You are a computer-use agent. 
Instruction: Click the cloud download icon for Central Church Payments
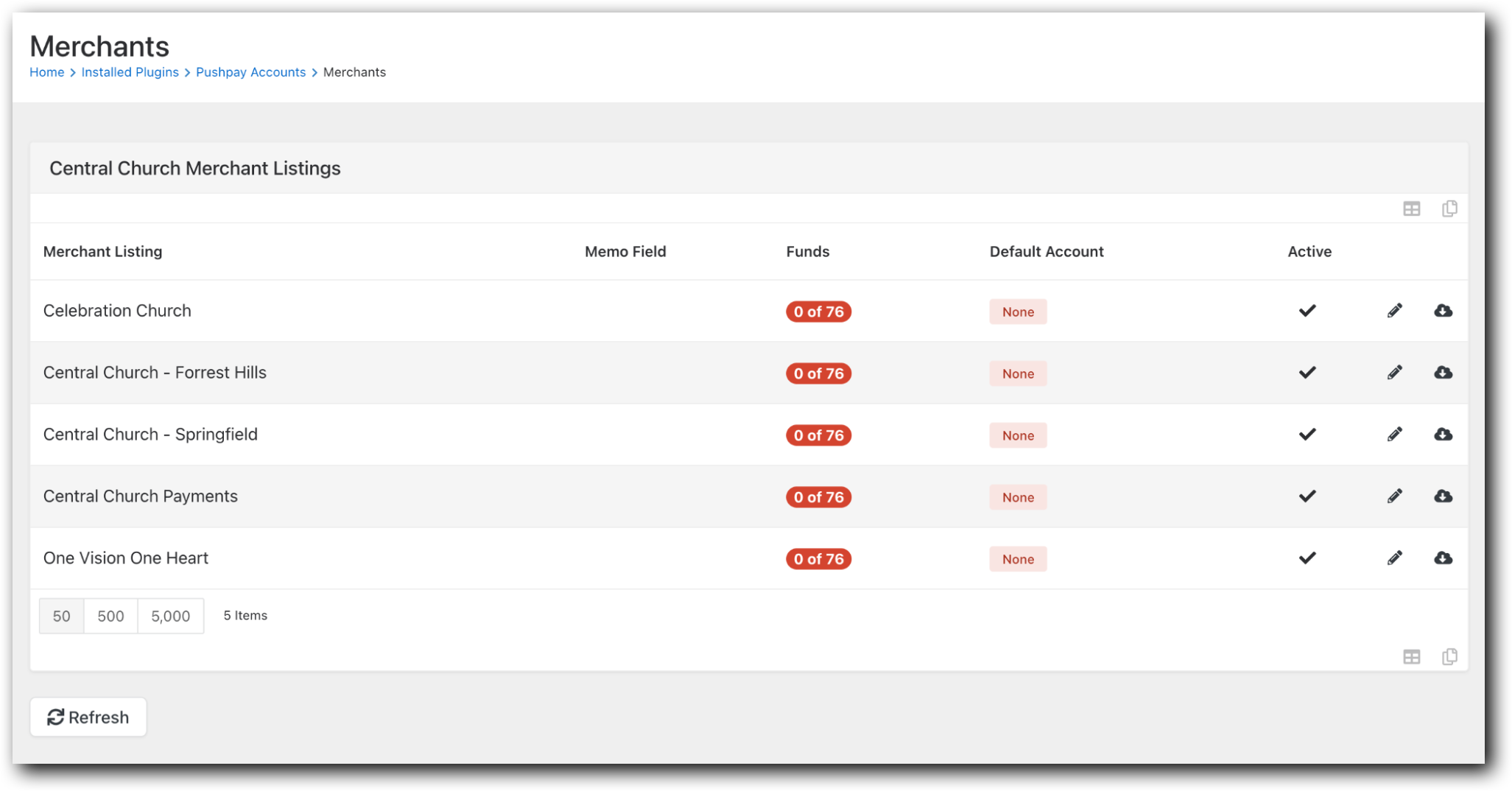point(1442,496)
